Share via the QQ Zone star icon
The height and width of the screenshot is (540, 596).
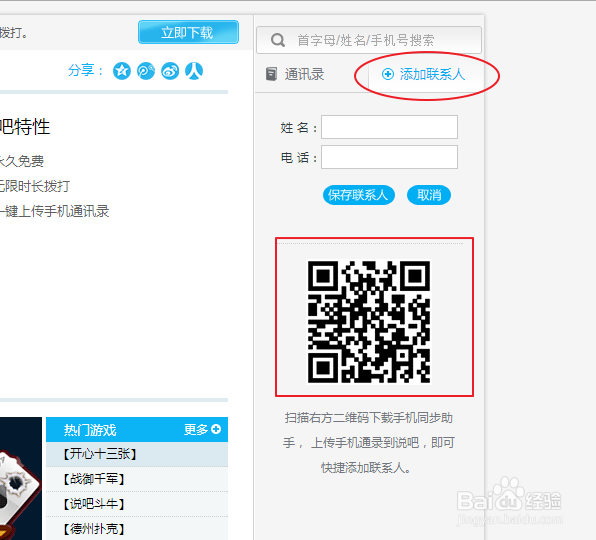point(122,71)
